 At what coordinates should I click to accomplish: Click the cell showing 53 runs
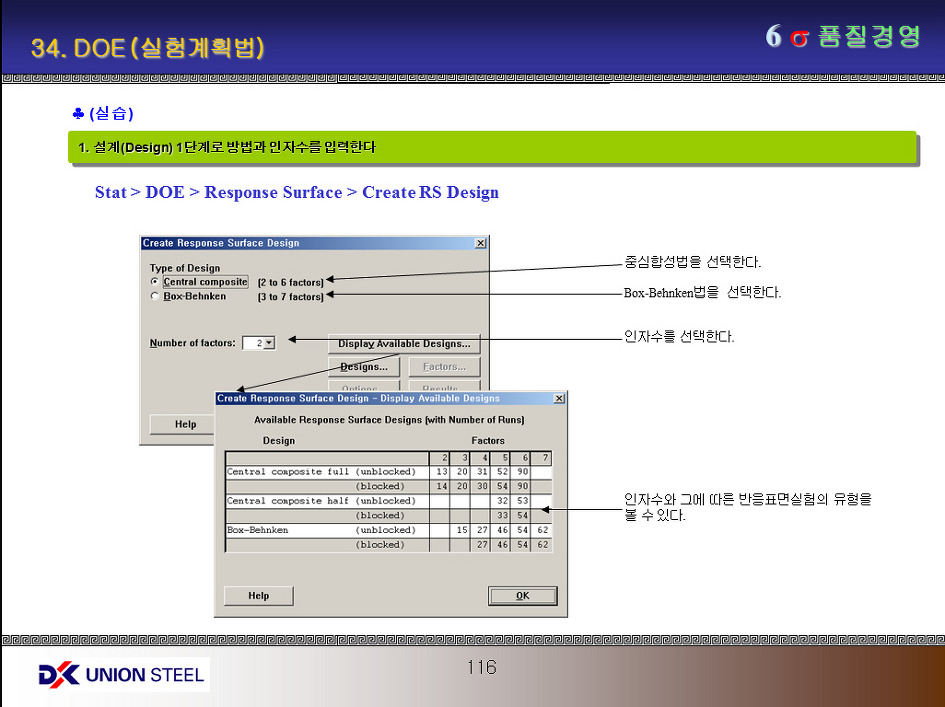521,501
